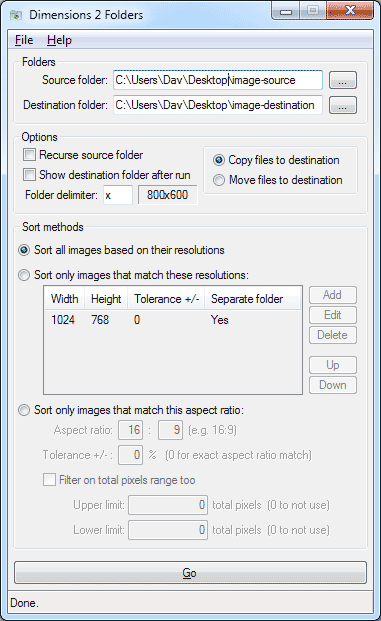Open the Help menu

pyautogui.click(x=59, y=40)
